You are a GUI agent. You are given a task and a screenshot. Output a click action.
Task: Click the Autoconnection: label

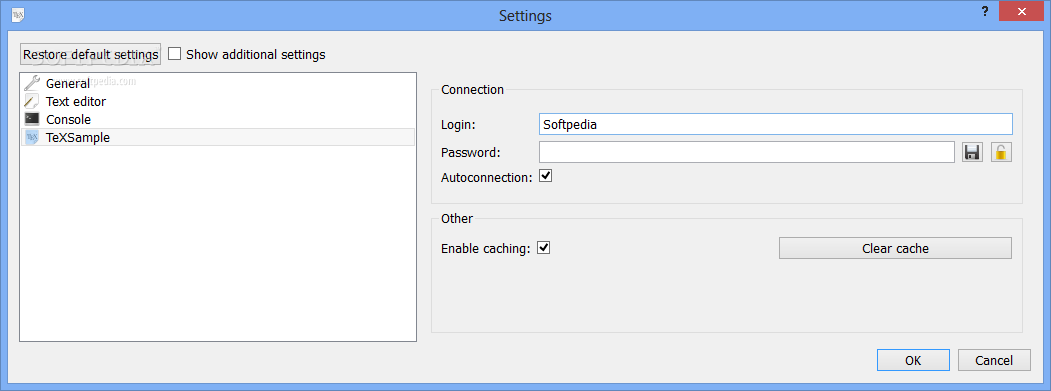[487, 178]
